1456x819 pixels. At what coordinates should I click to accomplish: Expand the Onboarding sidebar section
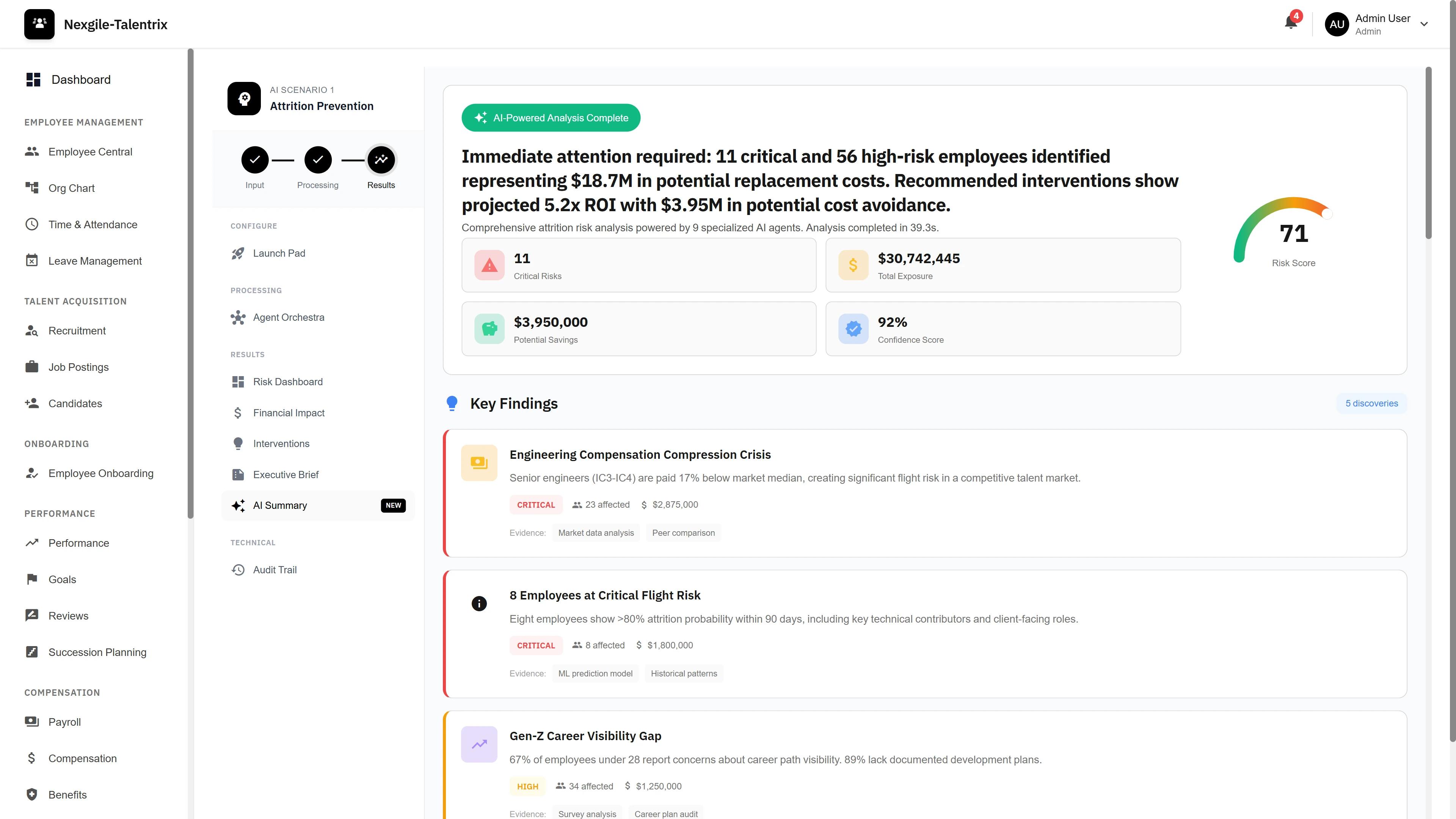[x=56, y=444]
